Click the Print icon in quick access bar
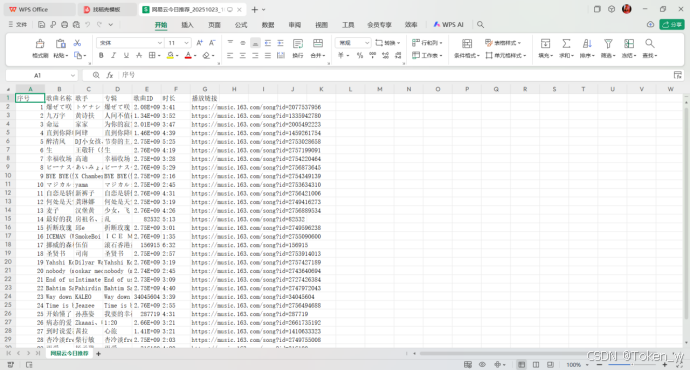Viewport: 690px width, 370px height. (x=65, y=25)
